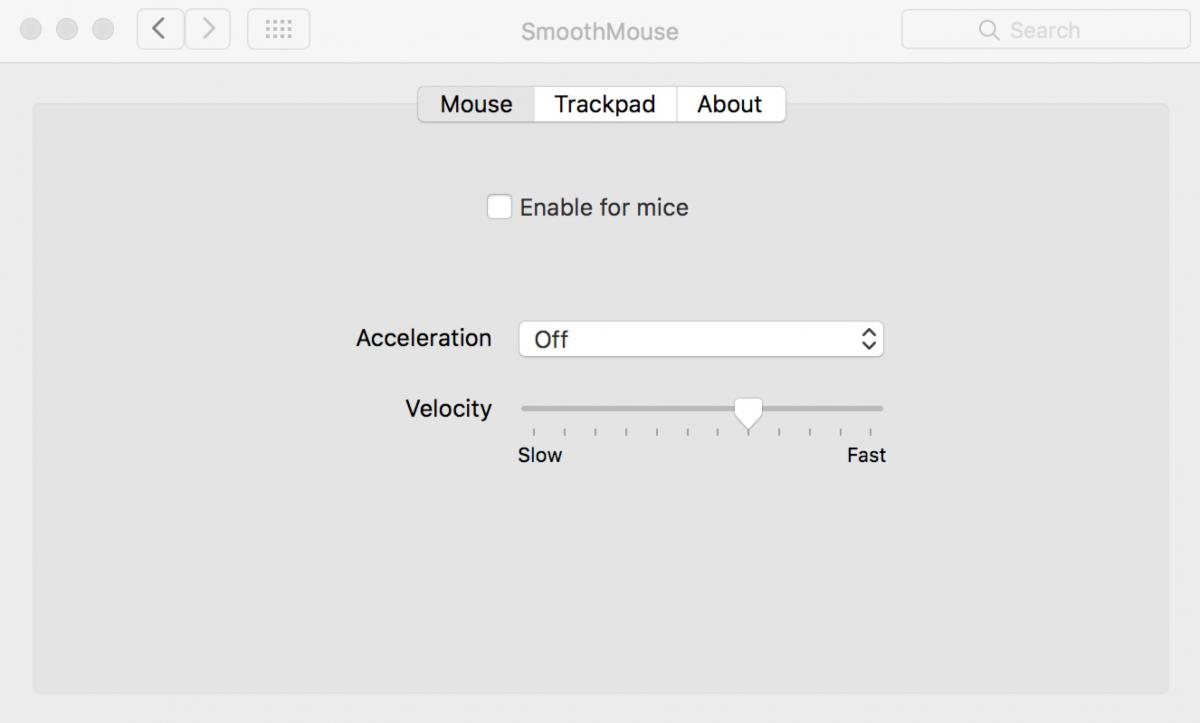Switch to the Trackpad tab
The height and width of the screenshot is (723, 1200).
coord(605,104)
